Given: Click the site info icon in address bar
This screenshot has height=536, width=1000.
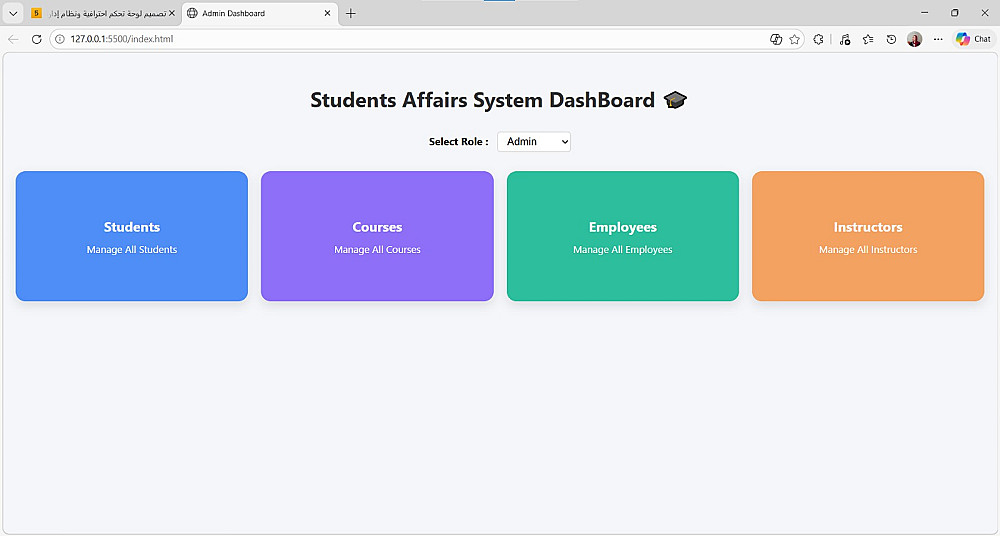Looking at the screenshot, I should tap(60, 39).
